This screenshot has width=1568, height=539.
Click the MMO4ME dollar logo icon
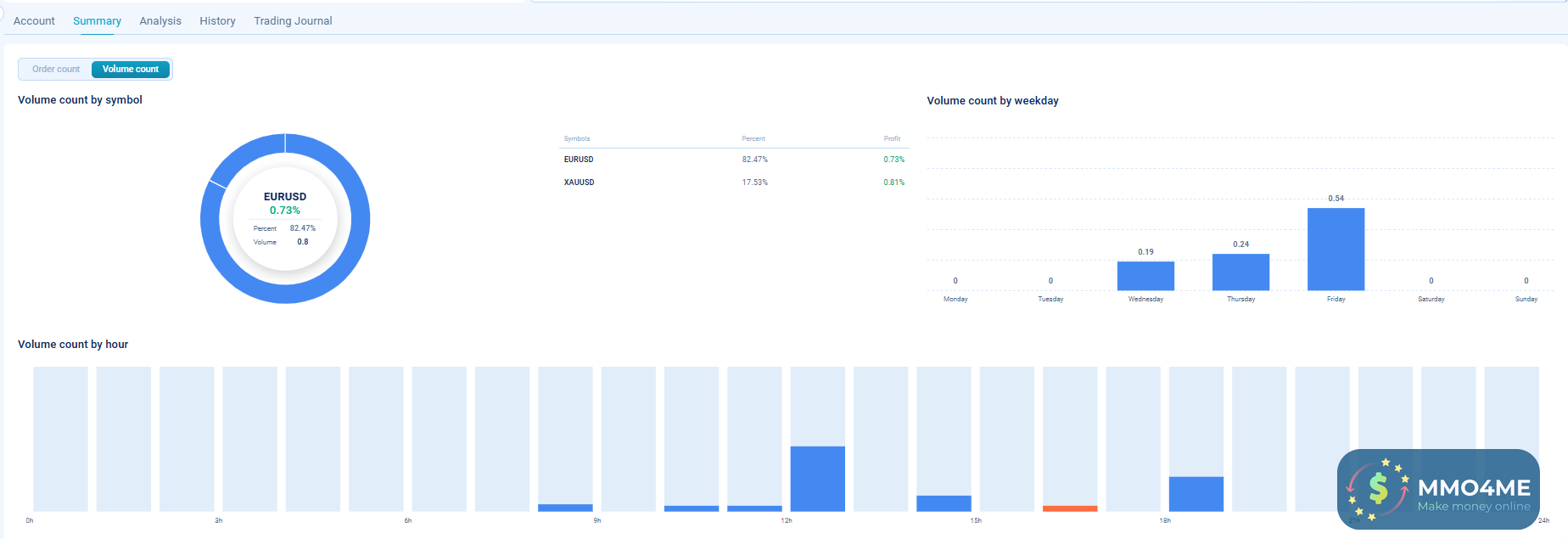pos(1377,488)
